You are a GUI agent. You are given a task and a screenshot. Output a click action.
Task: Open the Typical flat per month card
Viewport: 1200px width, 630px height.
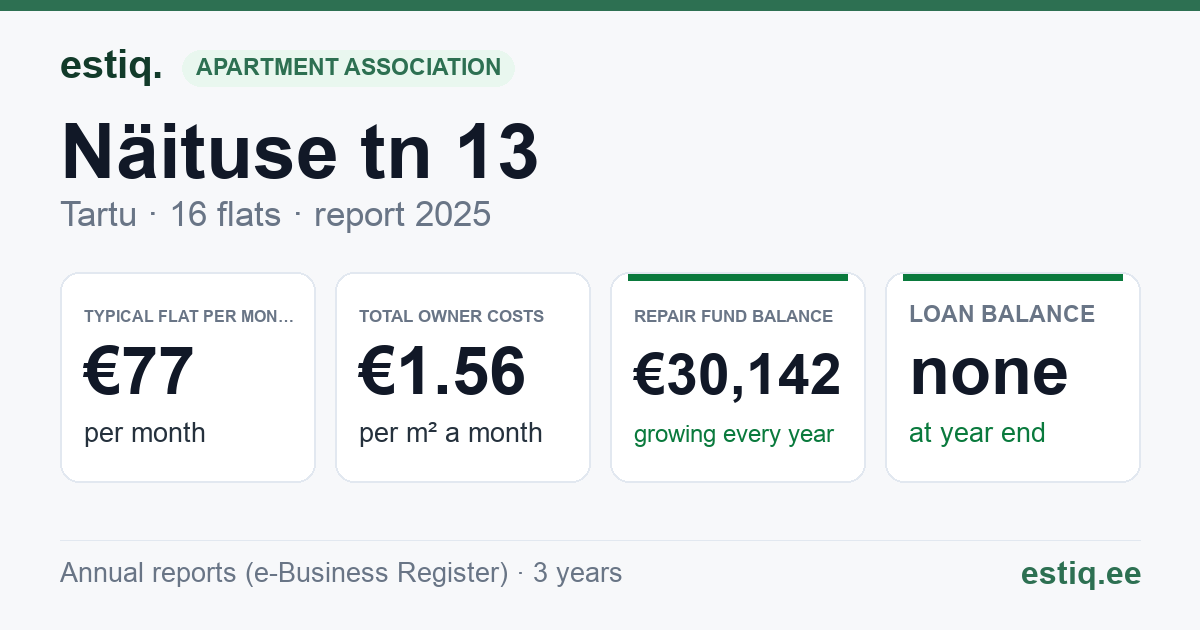click(188, 377)
